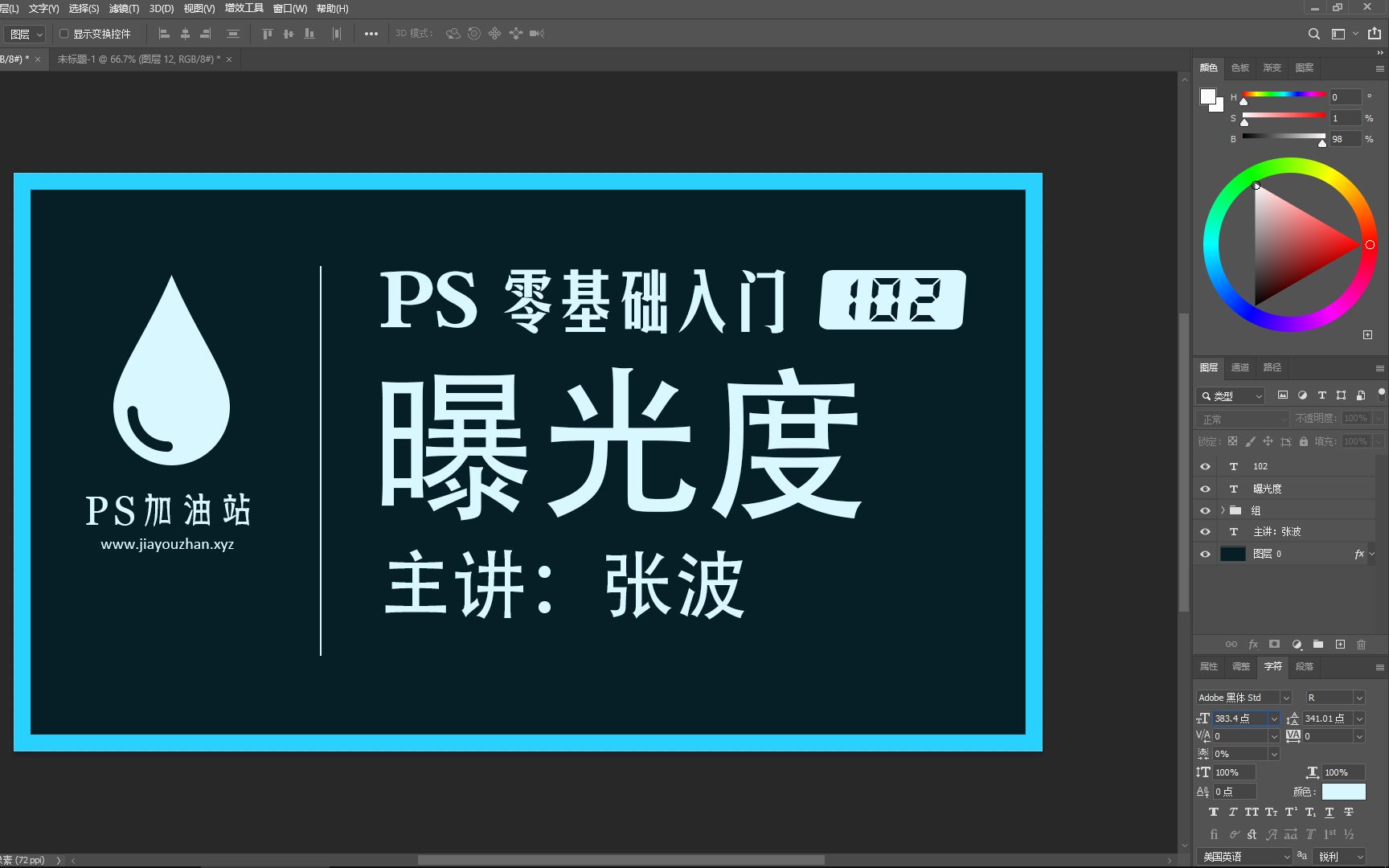Align vertical centers in the options bar
Viewport: 1389px width, 868px height.
click(x=289, y=34)
